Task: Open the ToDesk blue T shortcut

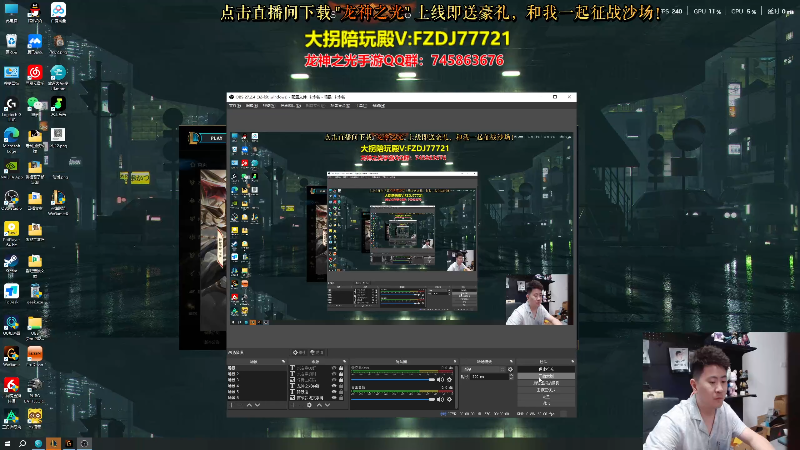Action: 11,294
